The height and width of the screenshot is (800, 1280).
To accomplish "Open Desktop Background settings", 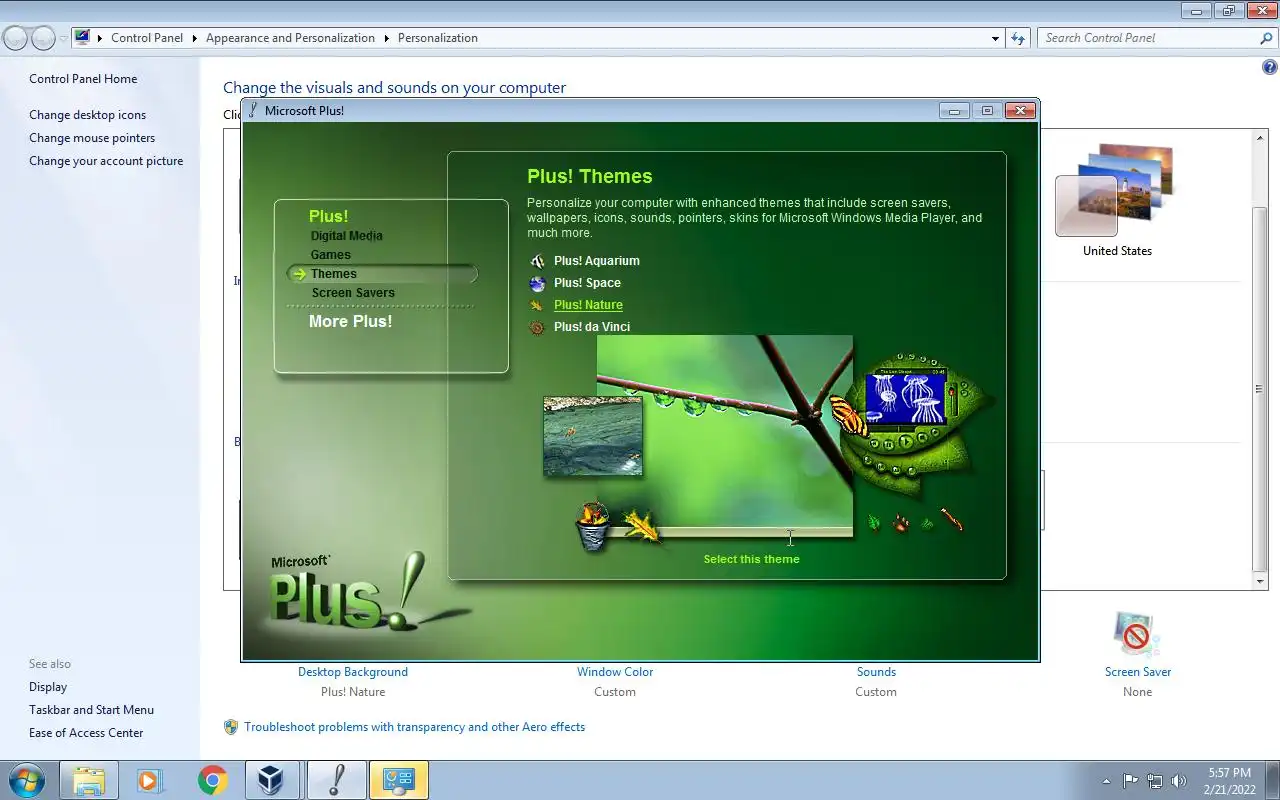I will tap(353, 672).
